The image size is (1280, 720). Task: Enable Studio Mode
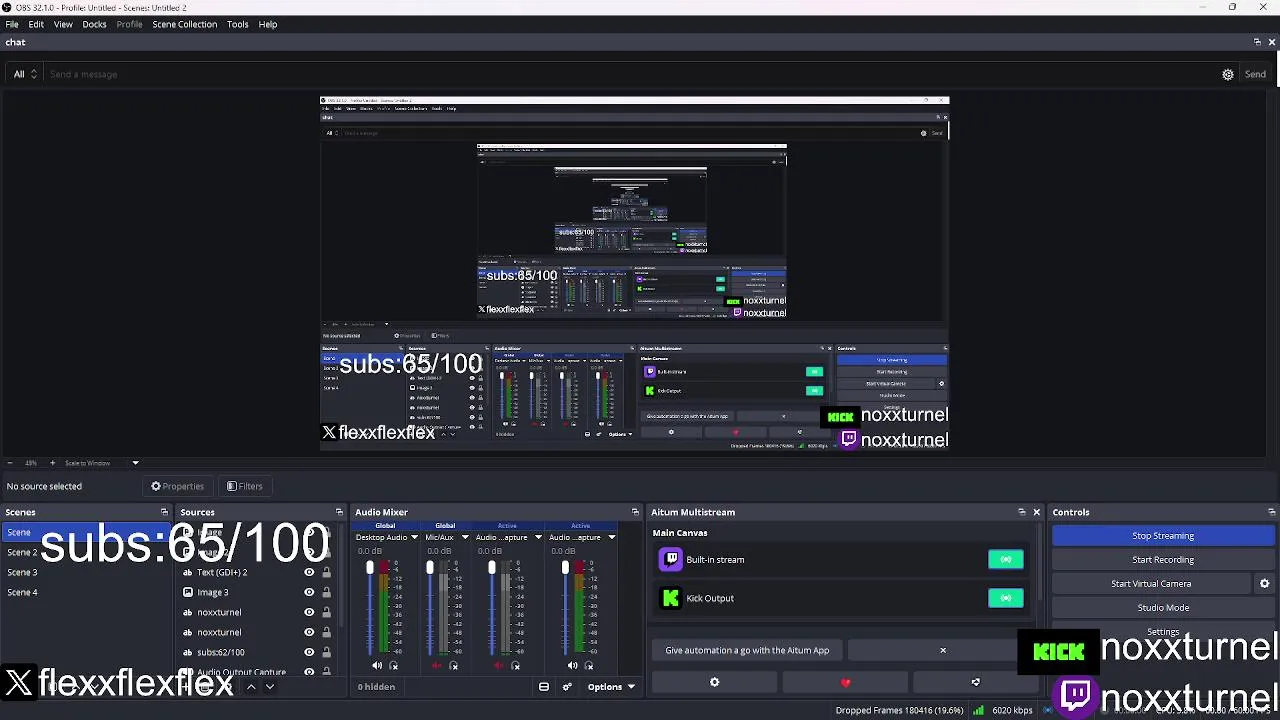pos(1163,608)
